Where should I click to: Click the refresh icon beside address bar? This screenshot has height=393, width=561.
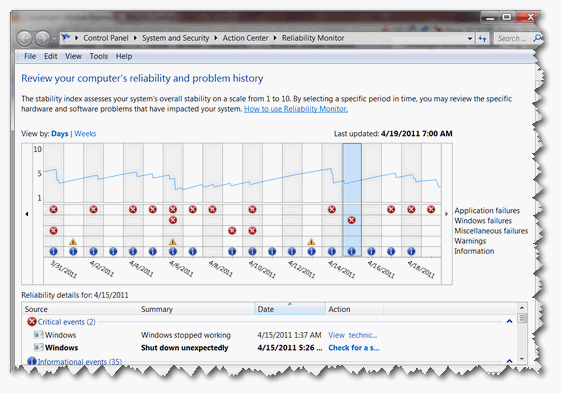click(x=482, y=38)
